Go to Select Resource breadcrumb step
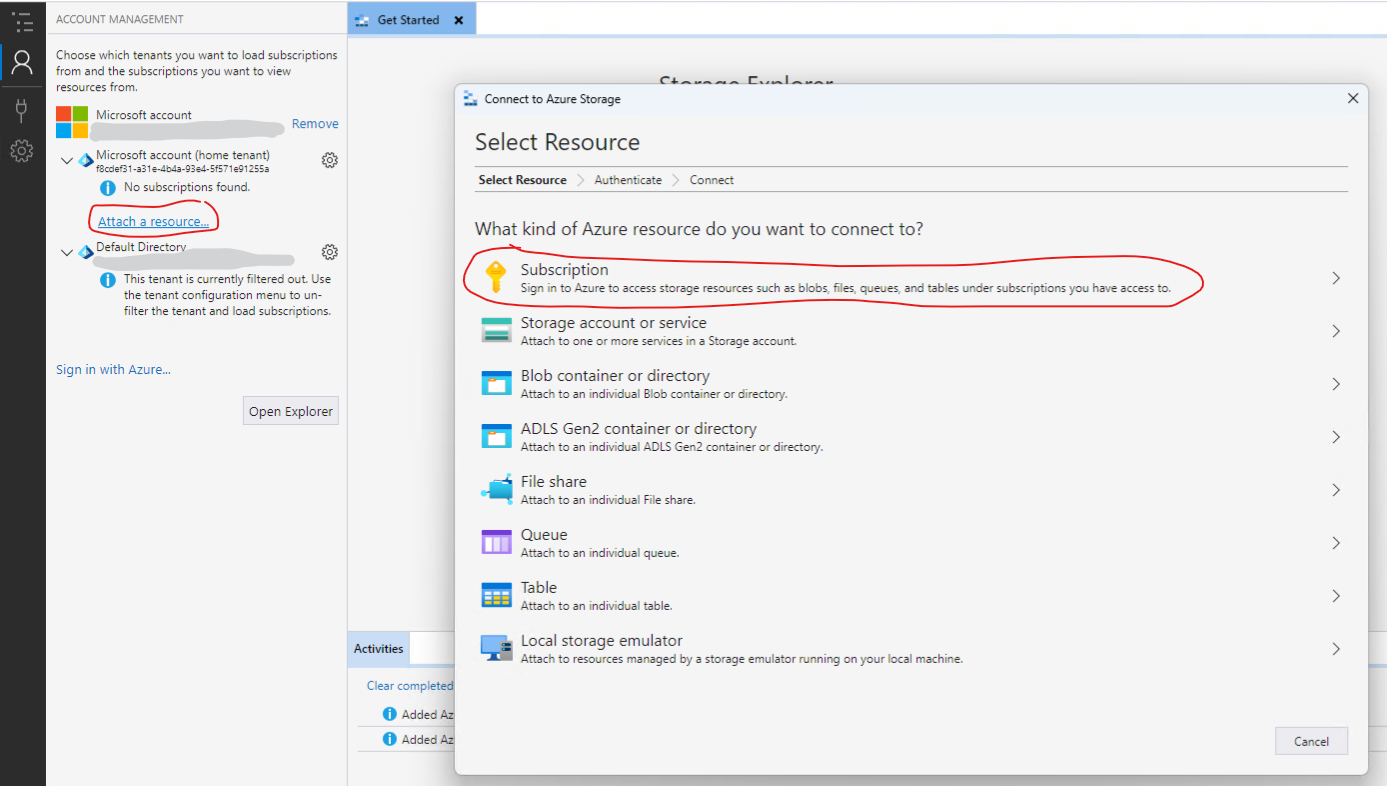This screenshot has width=1387, height=786. pyautogui.click(x=522, y=180)
